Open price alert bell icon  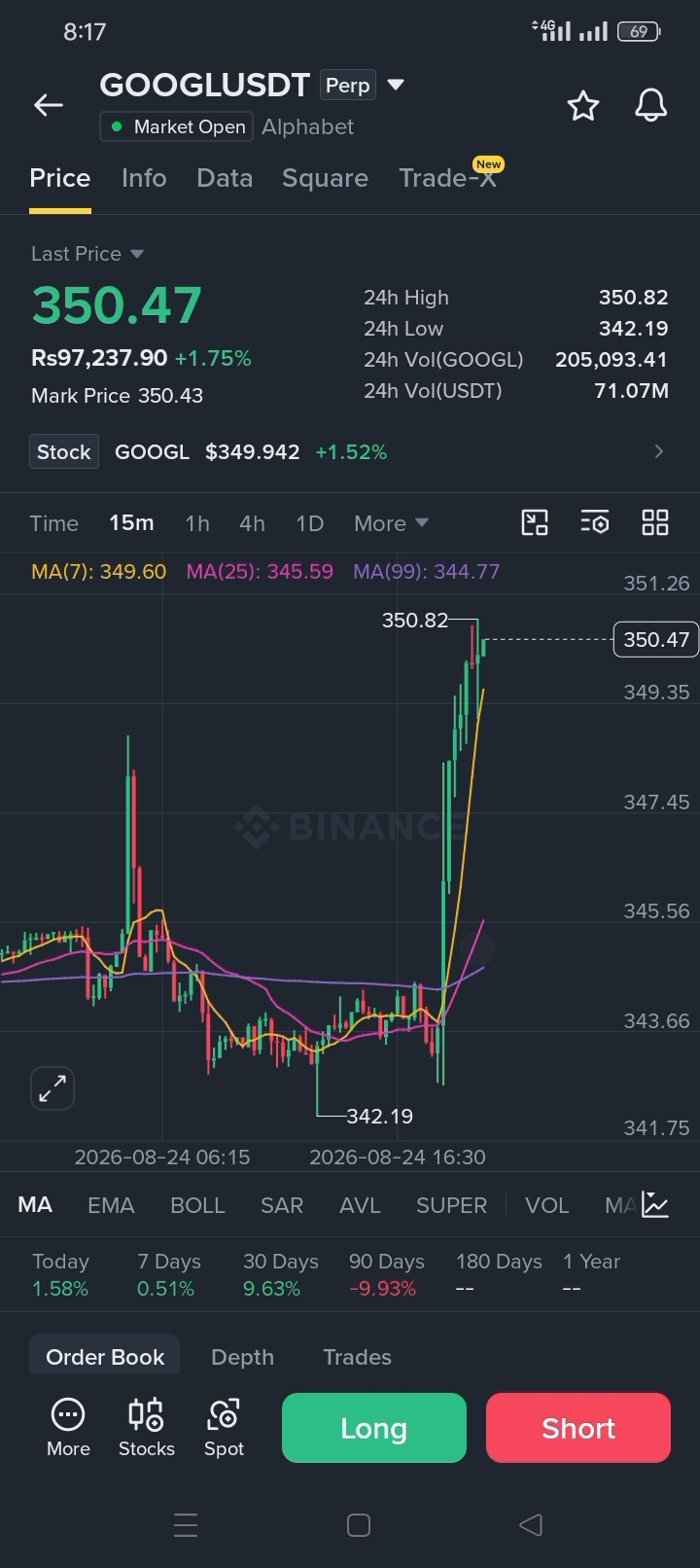pyautogui.click(x=651, y=105)
